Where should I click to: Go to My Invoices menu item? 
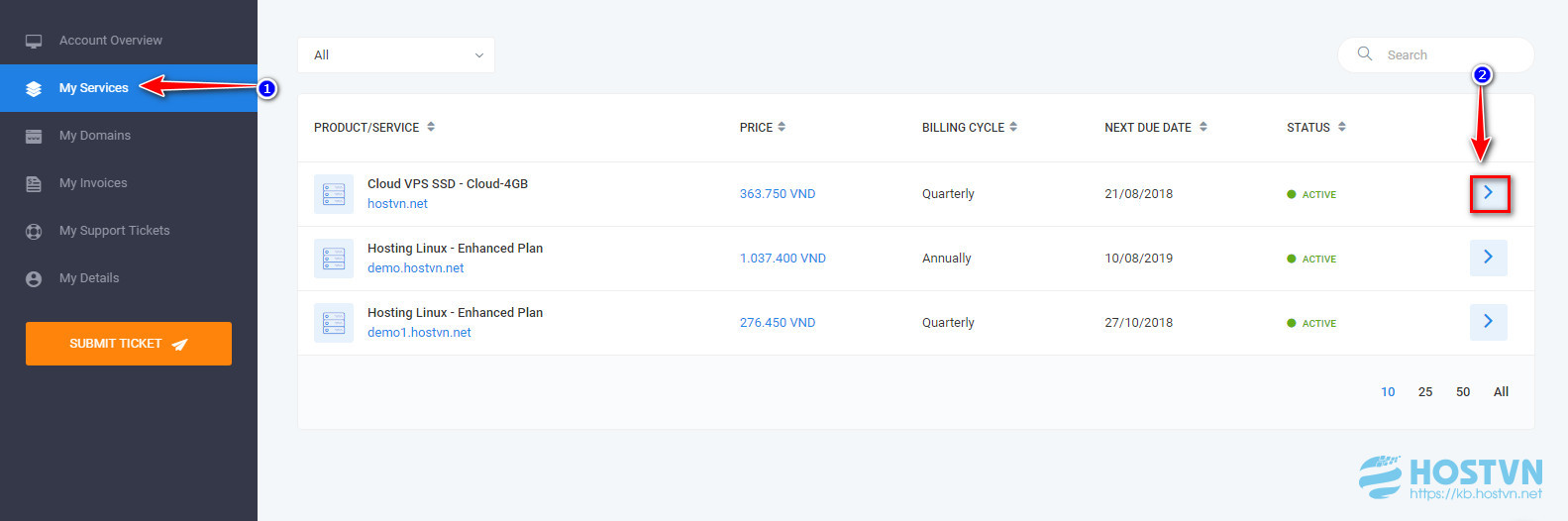point(93,183)
